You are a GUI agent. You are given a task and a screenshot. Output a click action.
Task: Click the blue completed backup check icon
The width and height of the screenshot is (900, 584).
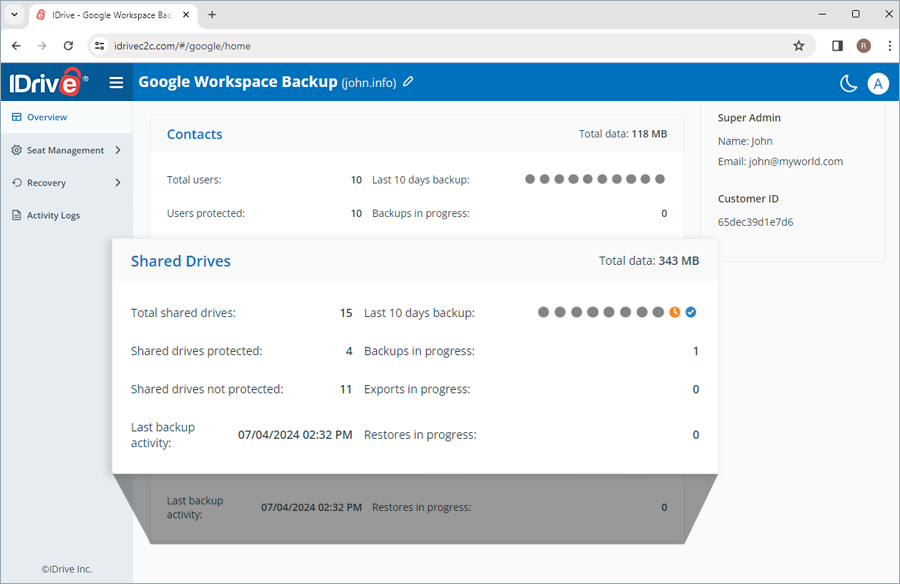[x=691, y=312]
